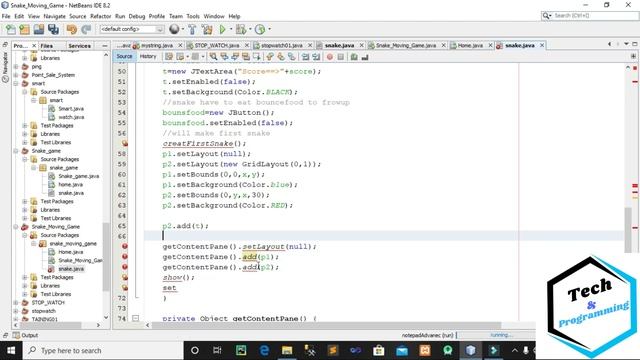Open the File menu

coord(6,16)
